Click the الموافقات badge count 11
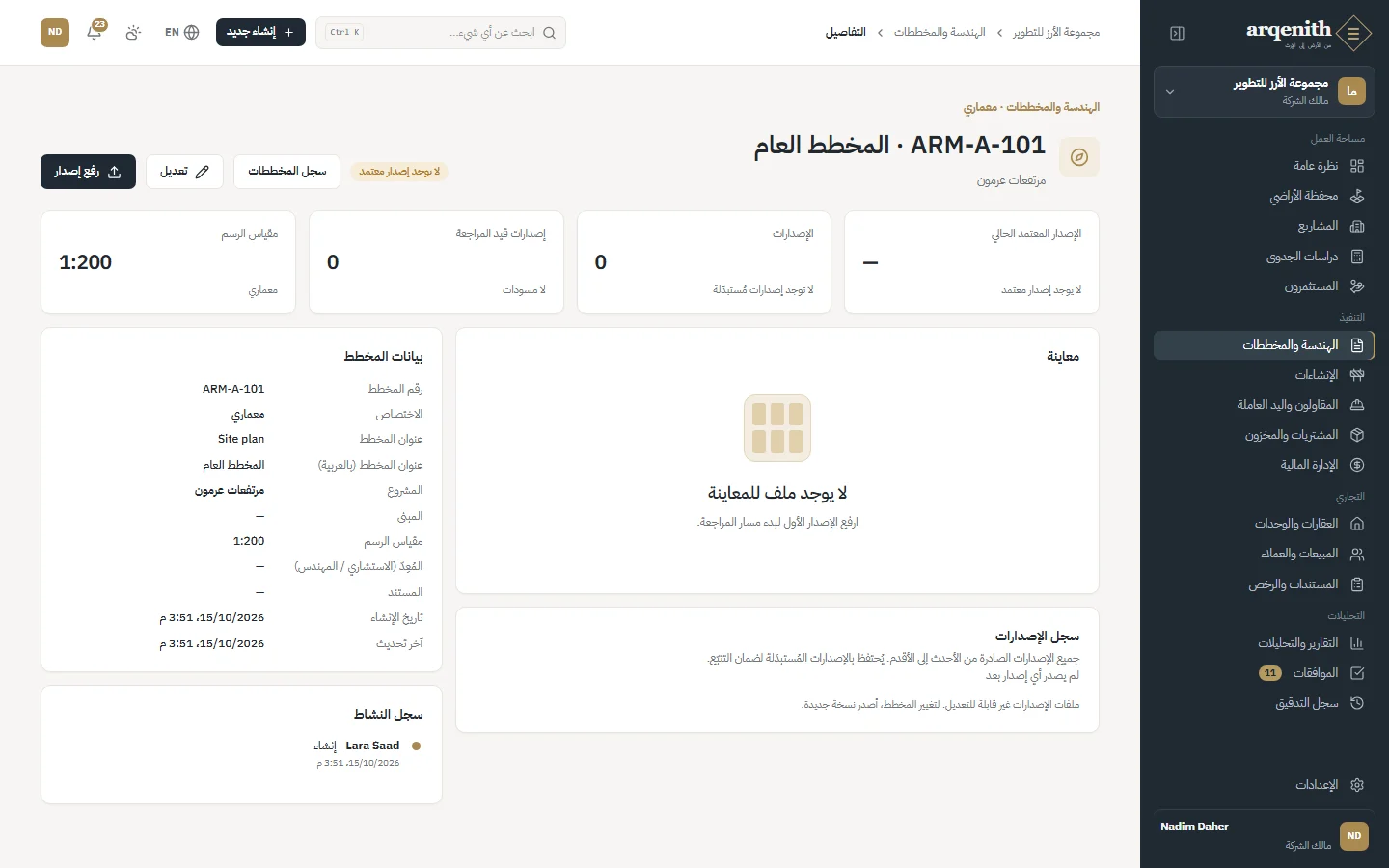Image resolution: width=1389 pixels, height=868 pixels. tap(1270, 673)
